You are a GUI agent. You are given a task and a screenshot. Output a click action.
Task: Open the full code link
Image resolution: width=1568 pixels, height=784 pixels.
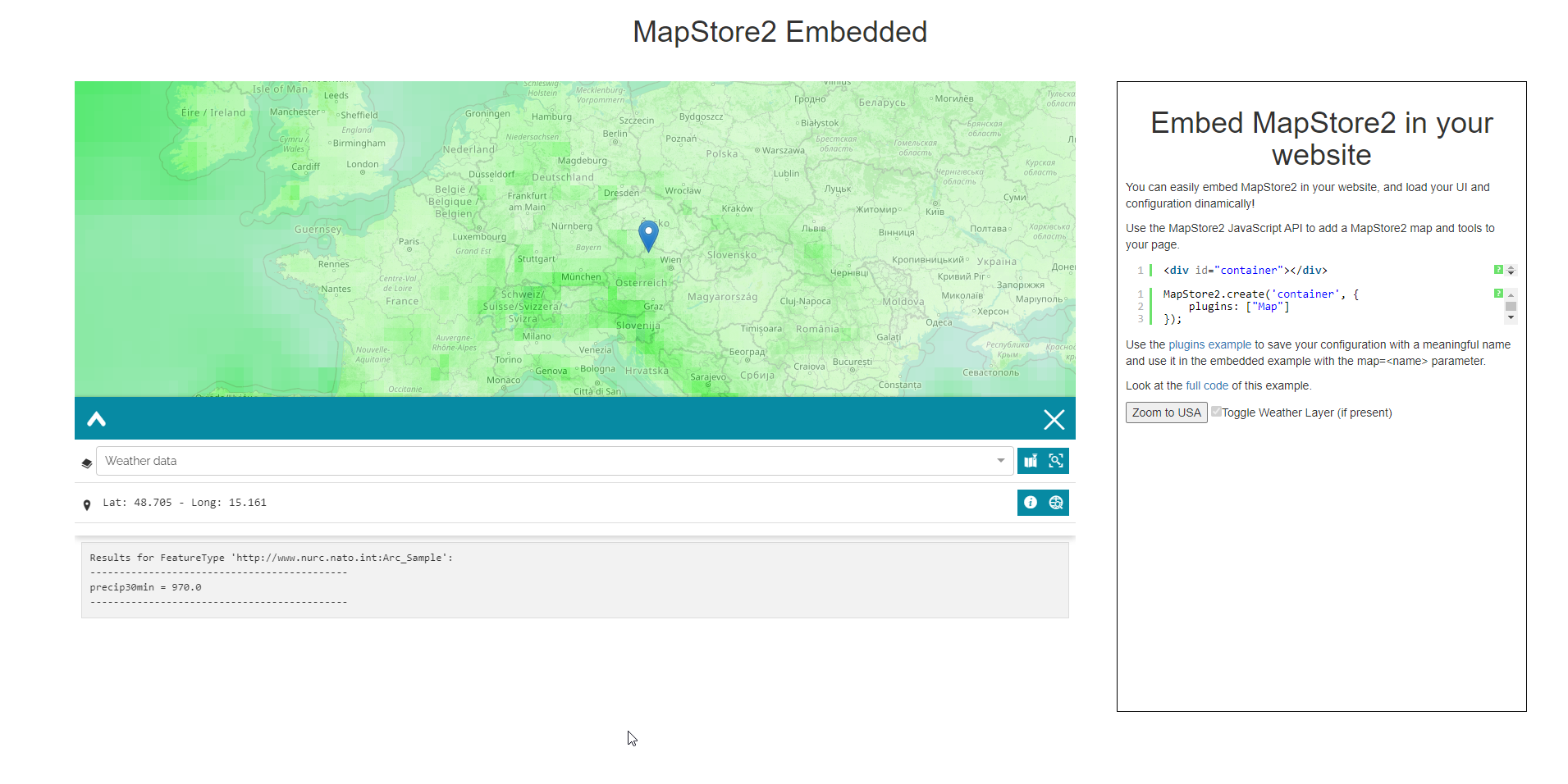[1207, 386]
